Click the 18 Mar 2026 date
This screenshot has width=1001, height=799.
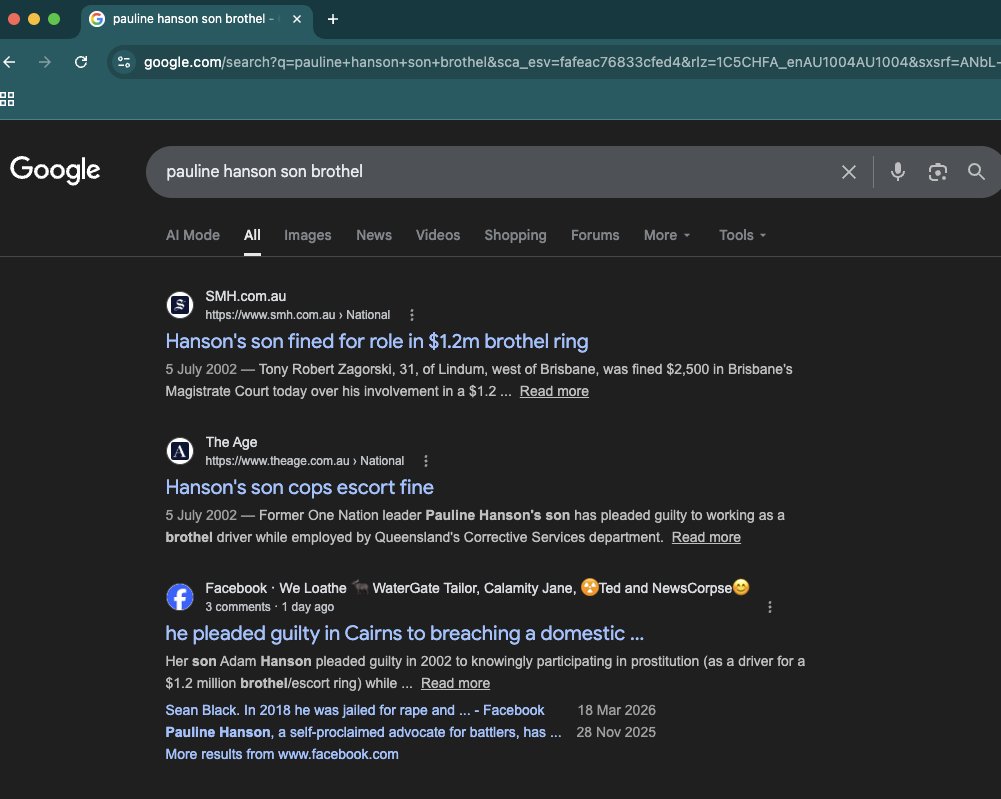pos(617,710)
